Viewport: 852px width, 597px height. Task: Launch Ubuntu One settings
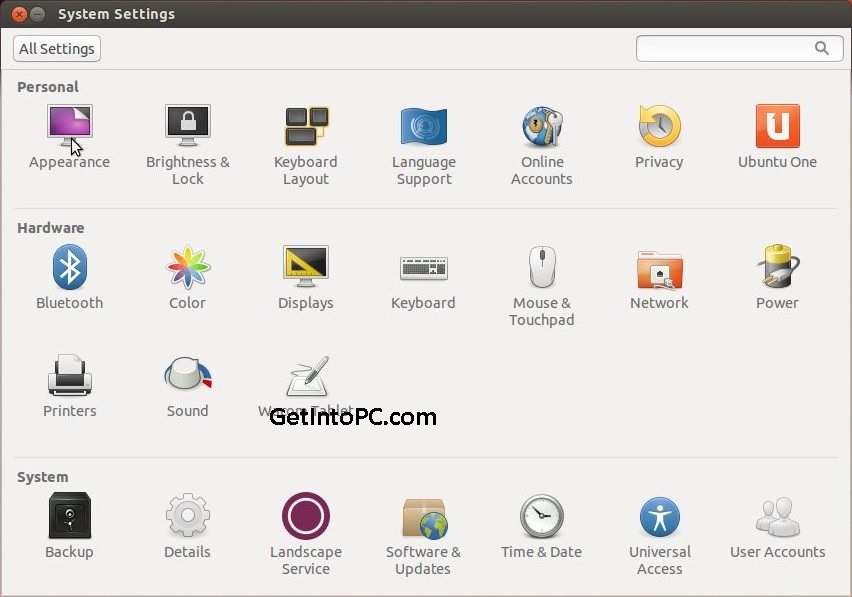tap(777, 126)
